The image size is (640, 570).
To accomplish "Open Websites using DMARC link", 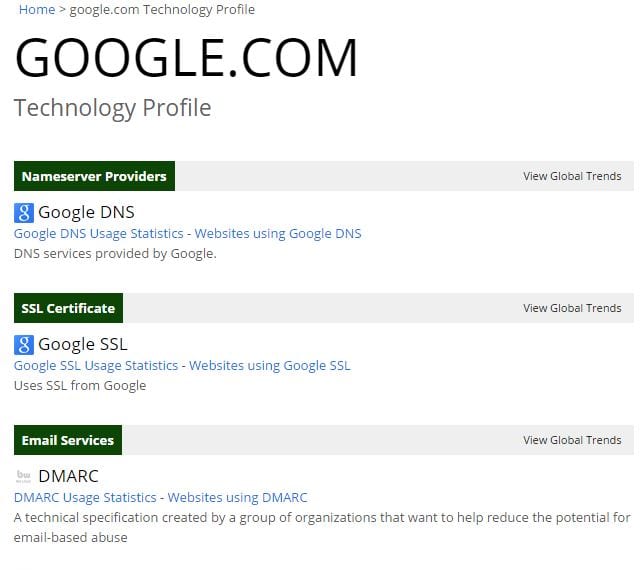I will (x=238, y=497).
